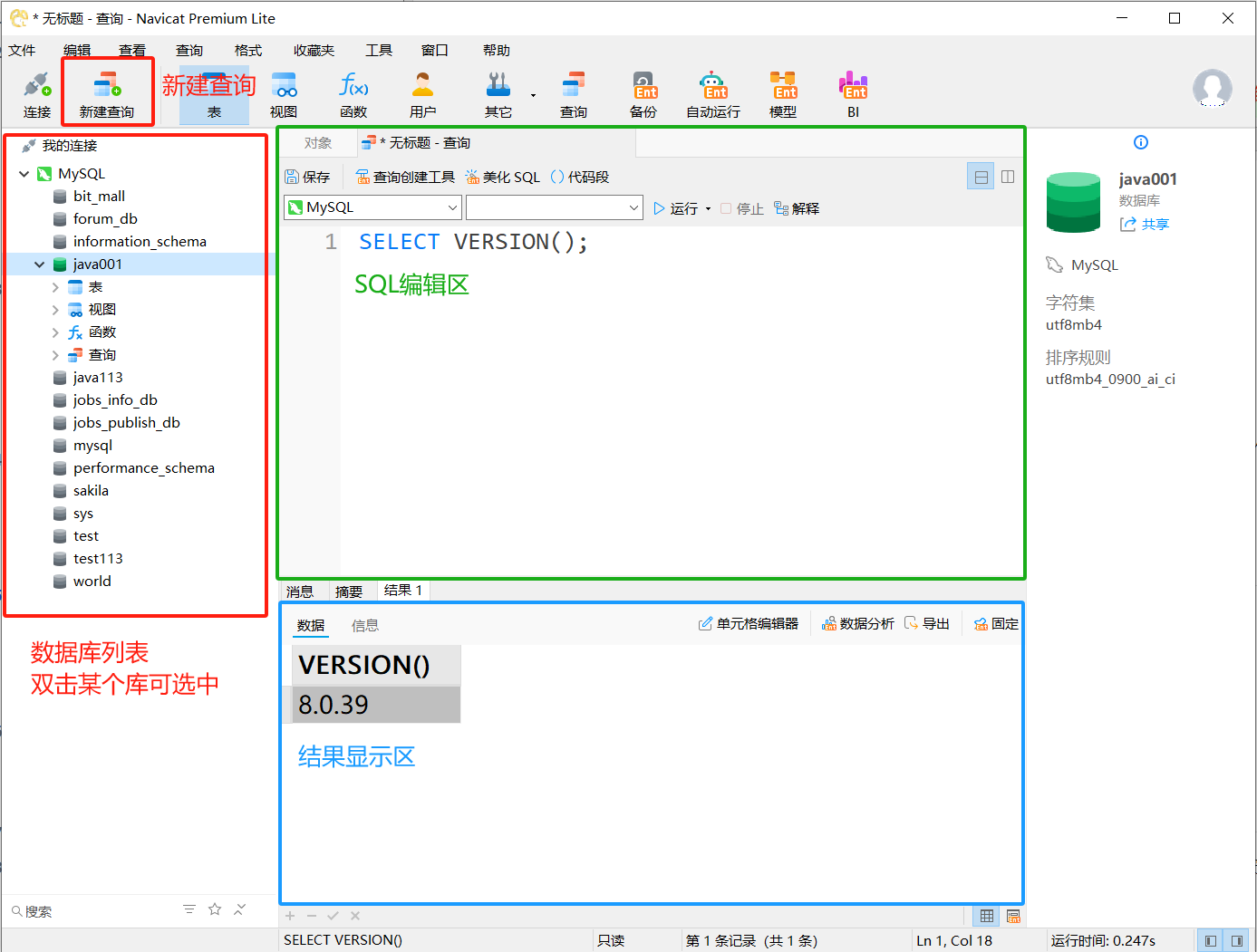
Task: Click the 8.0.39 result cell
Action: [x=376, y=704]
